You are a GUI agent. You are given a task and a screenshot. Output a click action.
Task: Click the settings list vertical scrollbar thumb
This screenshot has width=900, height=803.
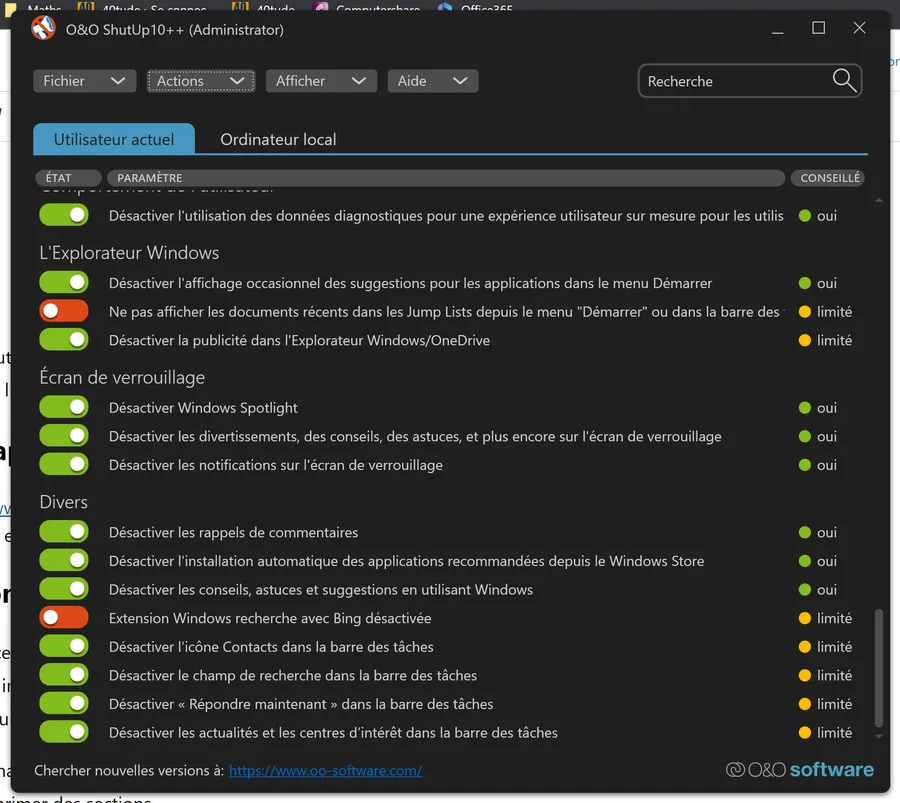[878, 667]
